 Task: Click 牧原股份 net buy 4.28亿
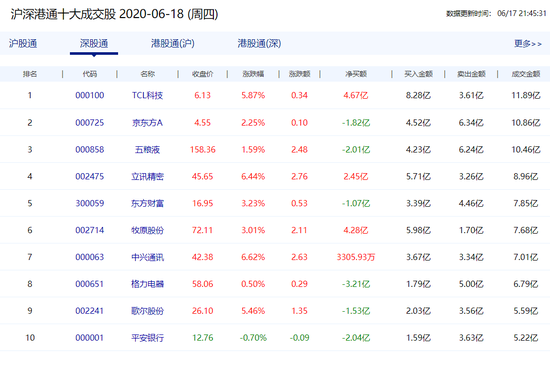(x=356, y=230)
